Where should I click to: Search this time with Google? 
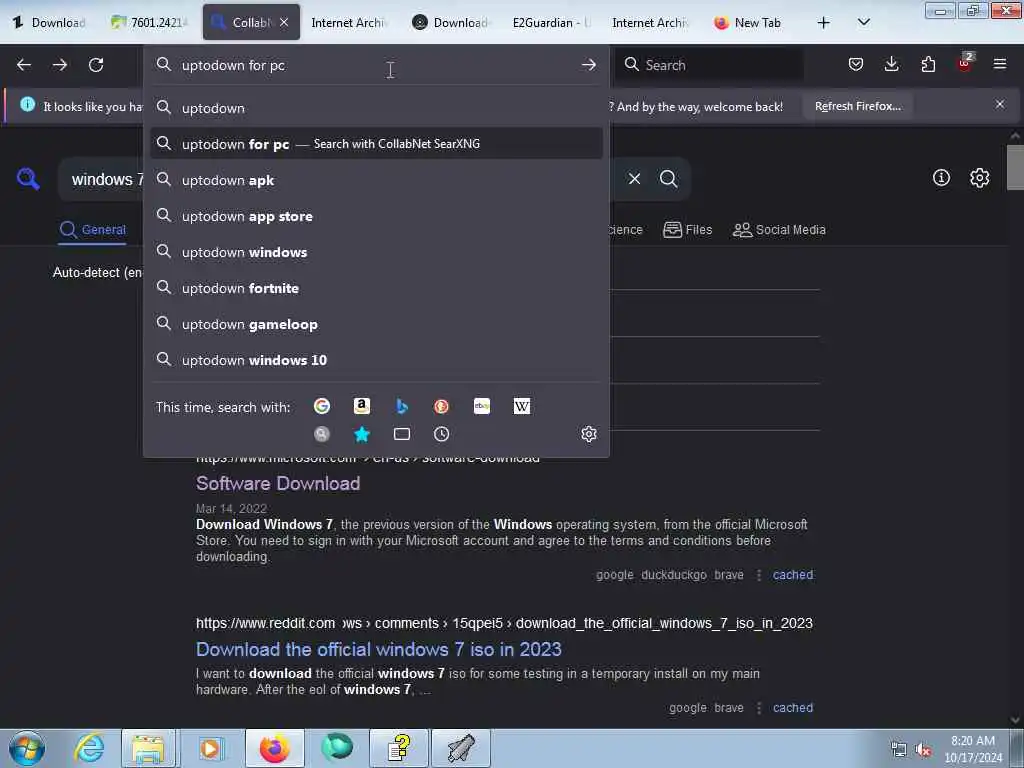(322, 406)
